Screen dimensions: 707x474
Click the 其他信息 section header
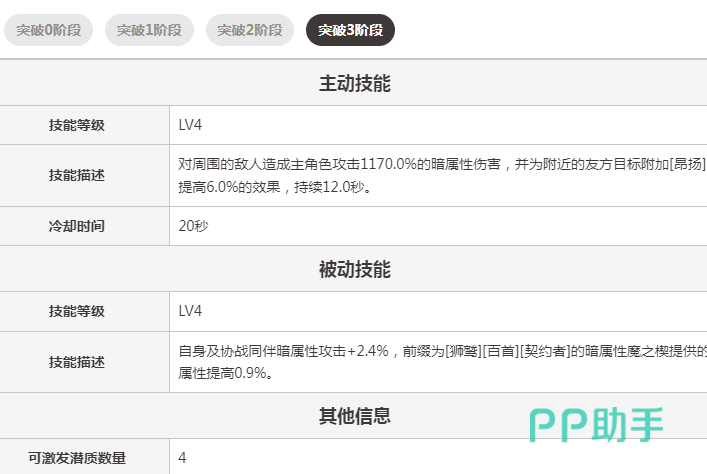(x=354, y=415)
